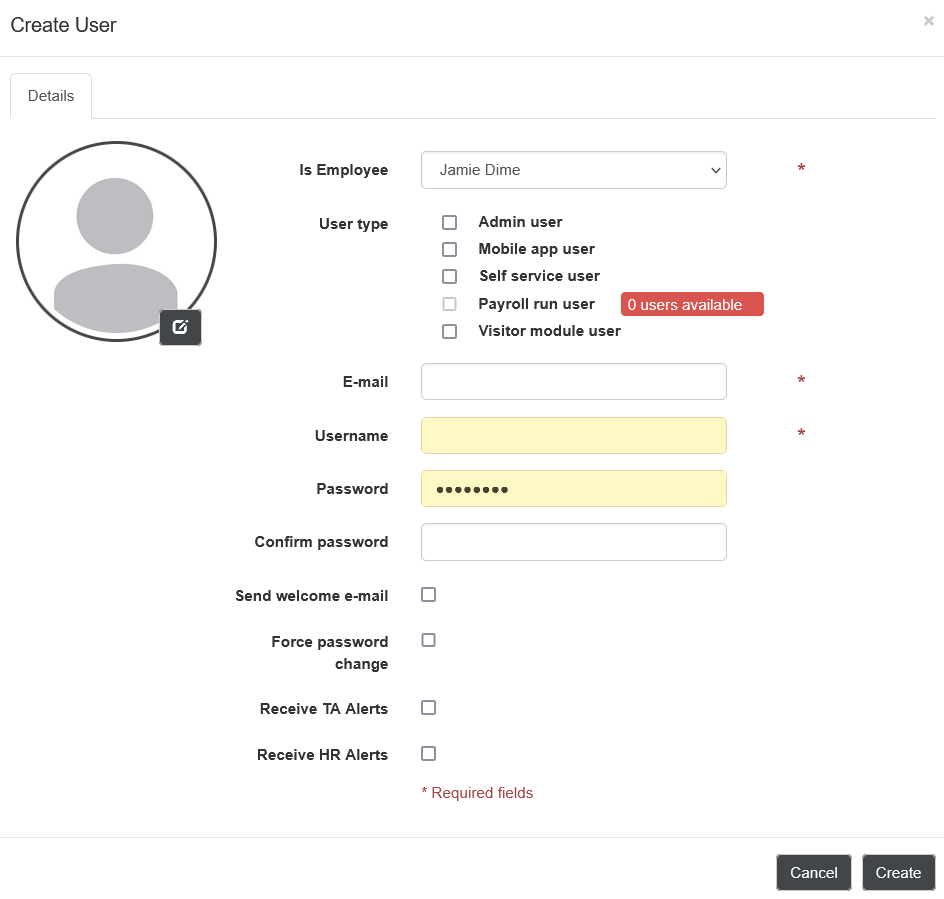This screenshot has width=944, height=899.
Task: Enable Receive TA Alerts
Action: click(428, 707)
